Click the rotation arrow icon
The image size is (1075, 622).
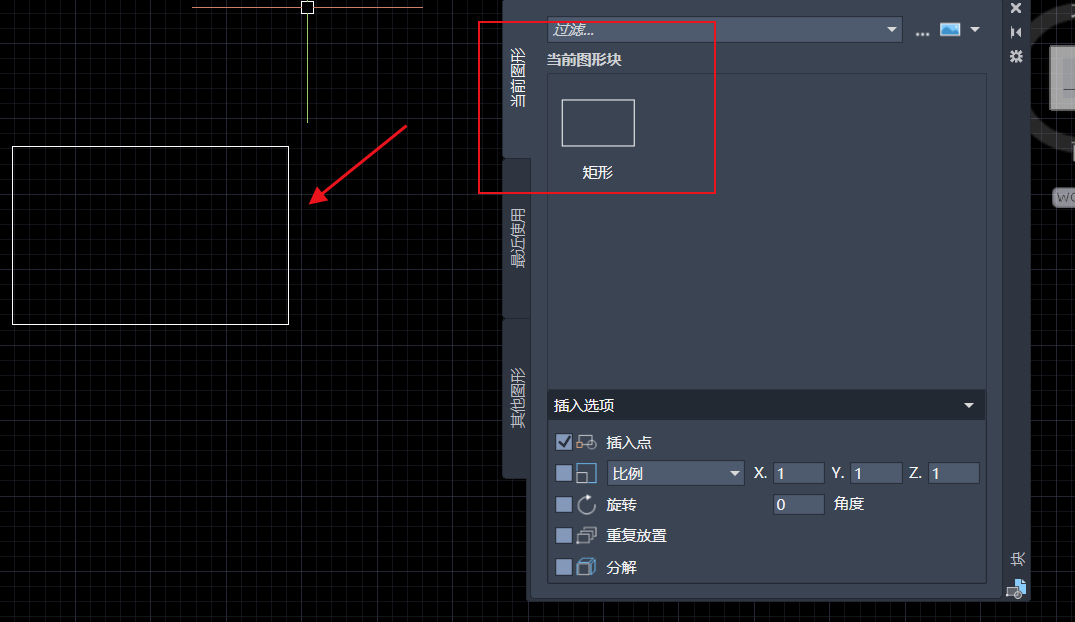pyautogui.click(x=586, y=505)
